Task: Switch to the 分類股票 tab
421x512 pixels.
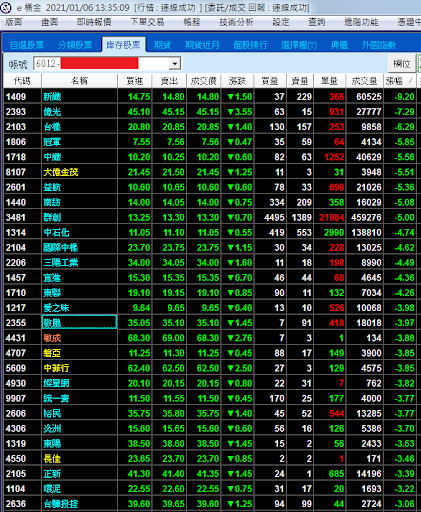Action: click(x=75, y=45)
